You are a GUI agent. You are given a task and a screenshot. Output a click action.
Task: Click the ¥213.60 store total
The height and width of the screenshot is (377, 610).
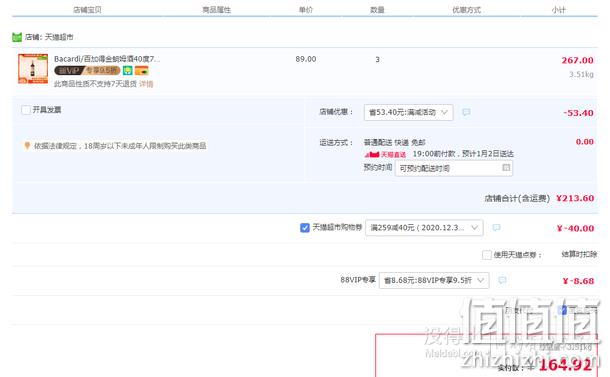click(x=575, y=198)
